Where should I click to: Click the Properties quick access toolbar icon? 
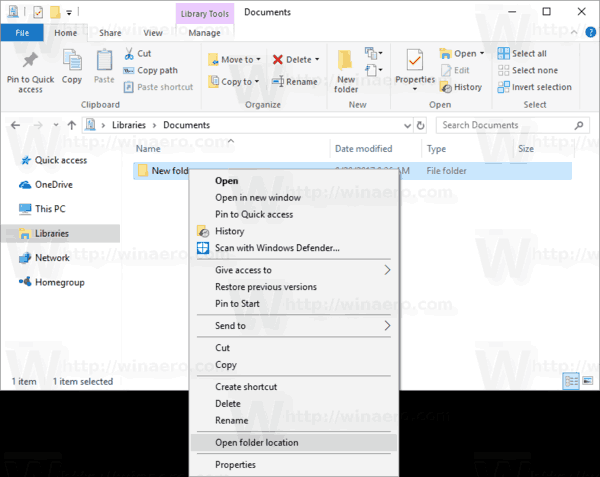(x=38, y=12)
